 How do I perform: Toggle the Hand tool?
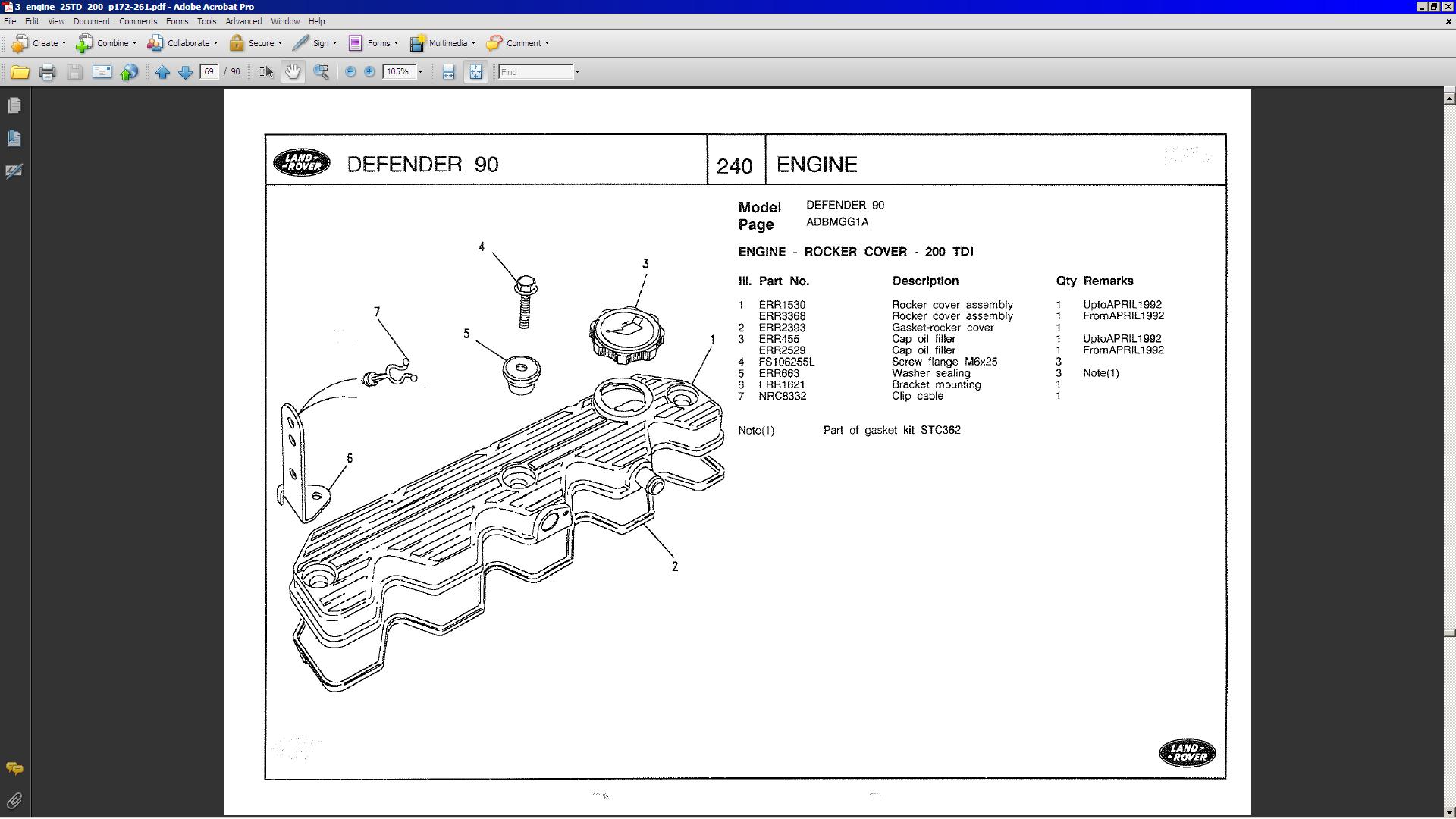[x=293, y=72]
